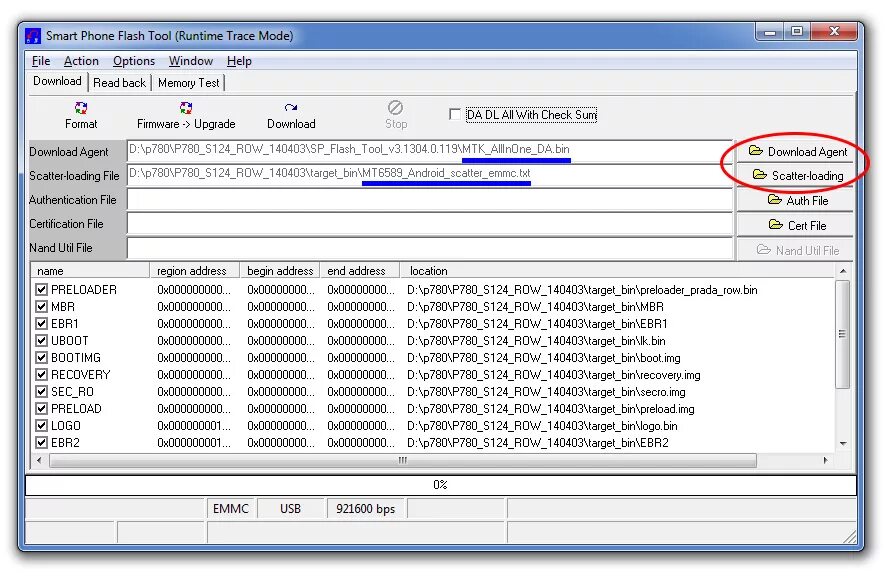The width and height of the screenshot is (889, 577).
Task: Uncheck the SEC_RO partition
Action: tap(41, 392)
